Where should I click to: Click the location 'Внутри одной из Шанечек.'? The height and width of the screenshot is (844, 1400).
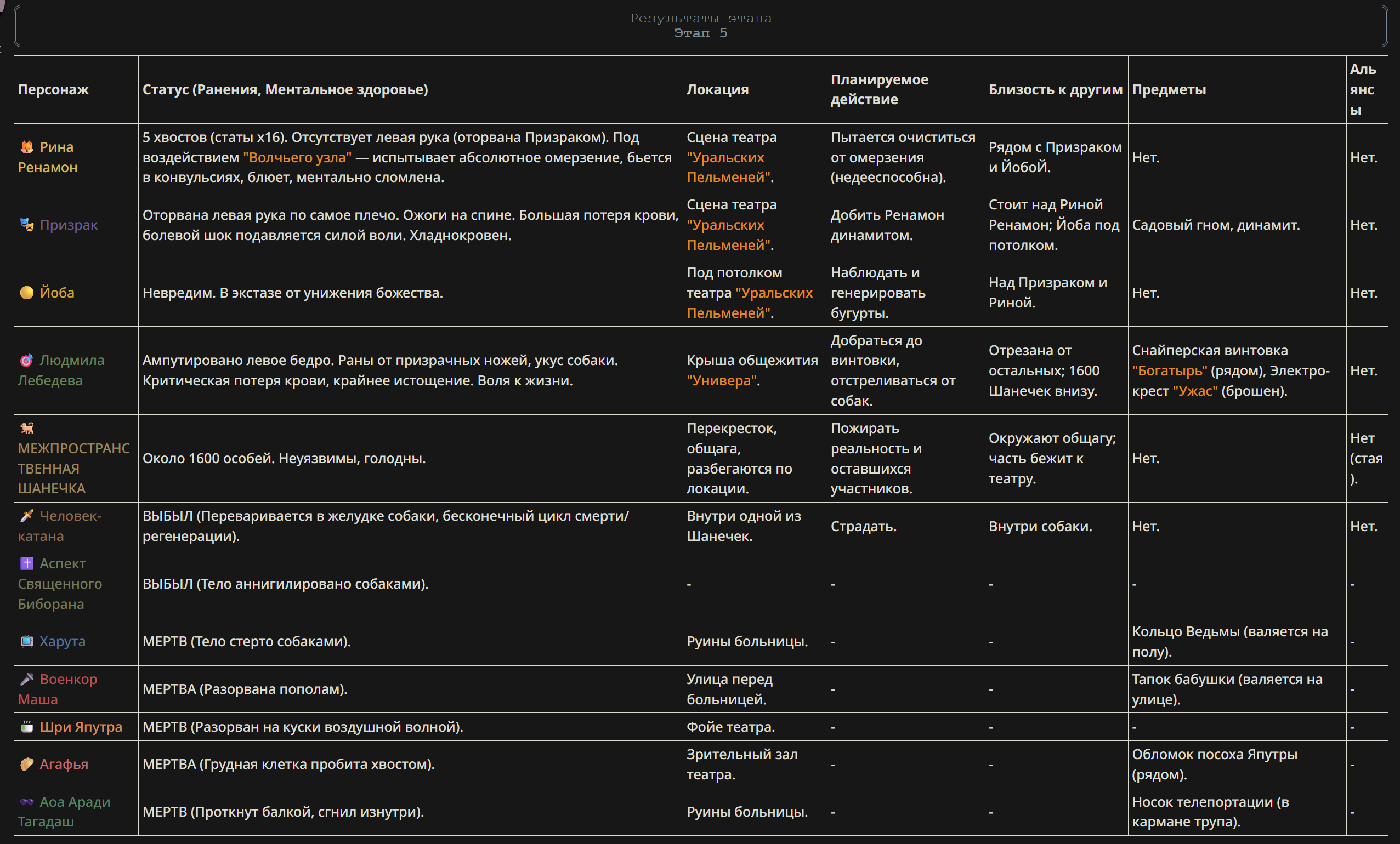click(x=744, y=526)
